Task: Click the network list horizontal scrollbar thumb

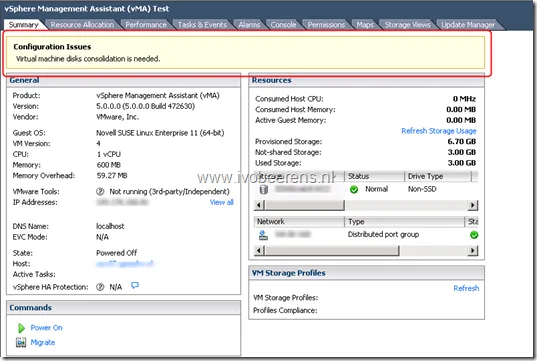Action: click(332, 251)
